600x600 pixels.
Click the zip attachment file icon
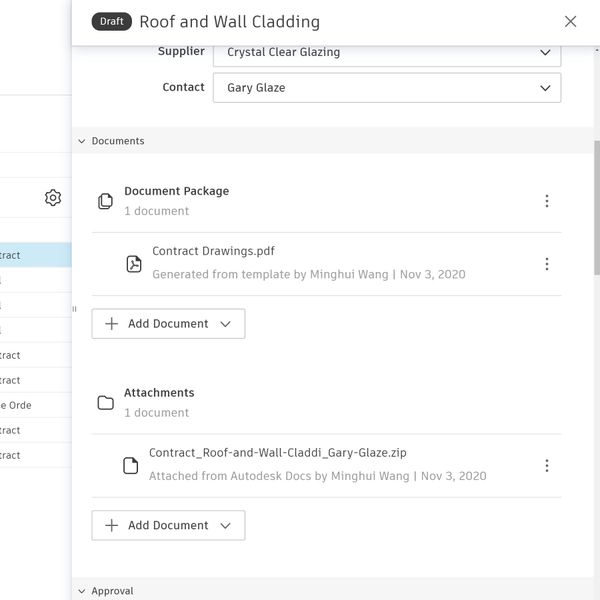click(130, 466)
